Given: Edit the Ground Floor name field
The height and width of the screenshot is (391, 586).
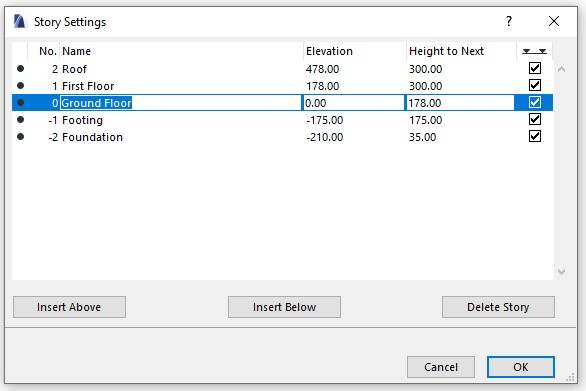Looking at the screenshot, I should (x=181, y=102).
